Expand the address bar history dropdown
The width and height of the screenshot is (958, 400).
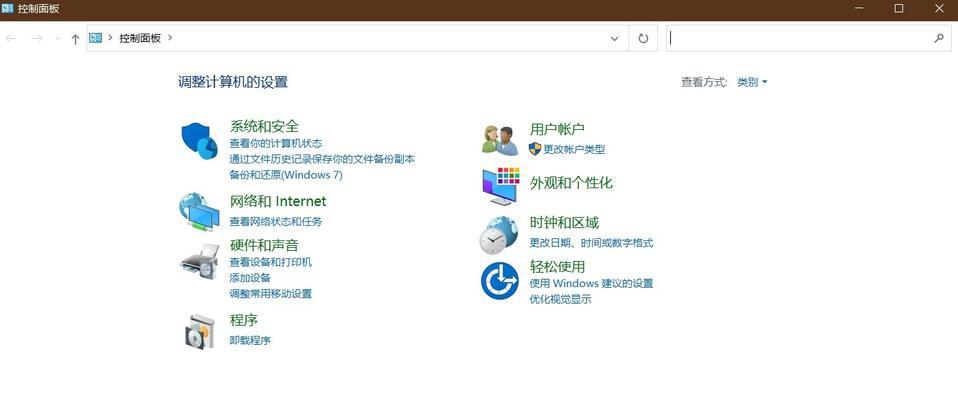click(x=615, y=38)
